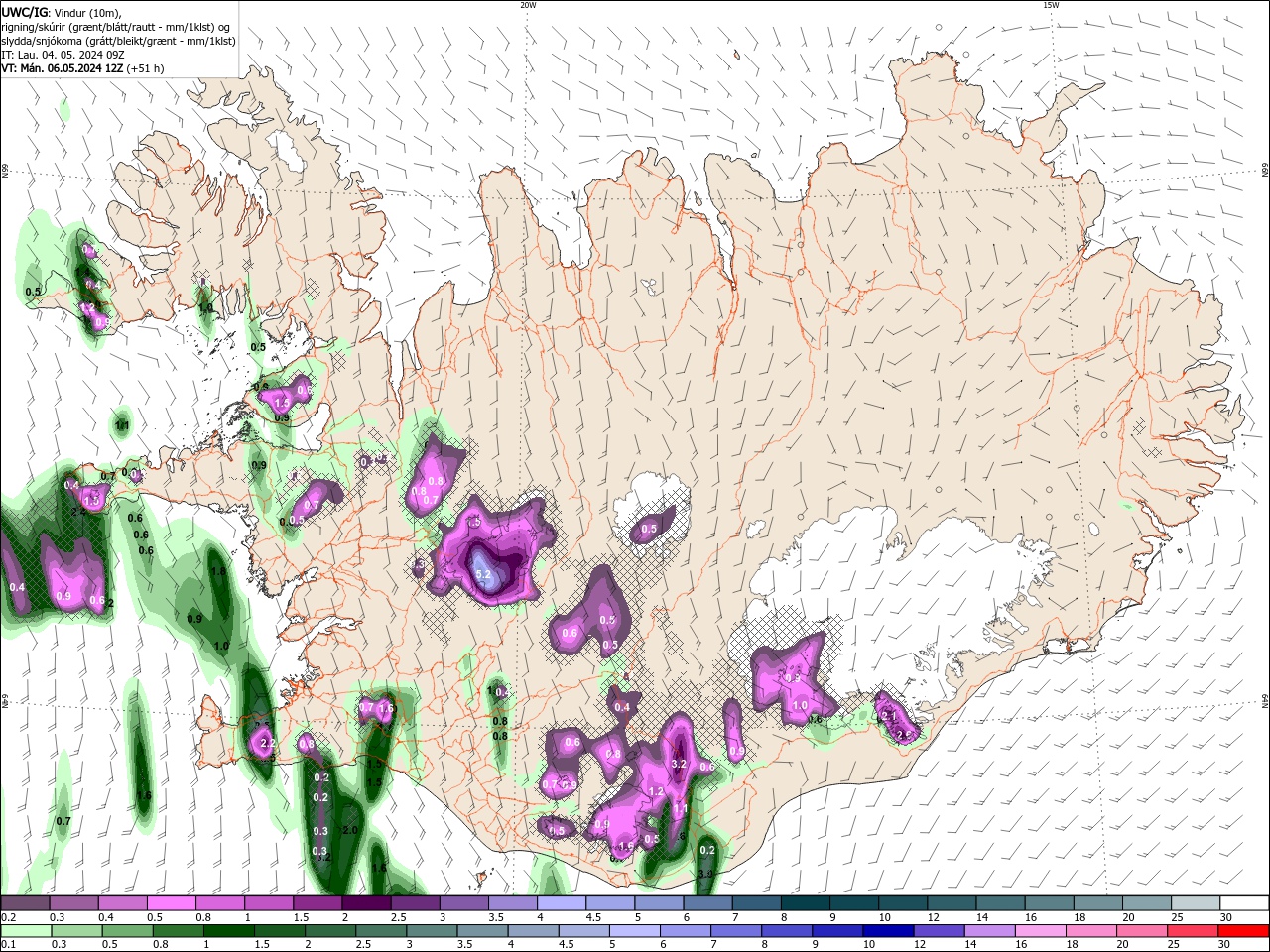Pick the 25–30 swatch in the lower legend row
The height and width of the screenshot is (952, 1270).
point(1191,931)
